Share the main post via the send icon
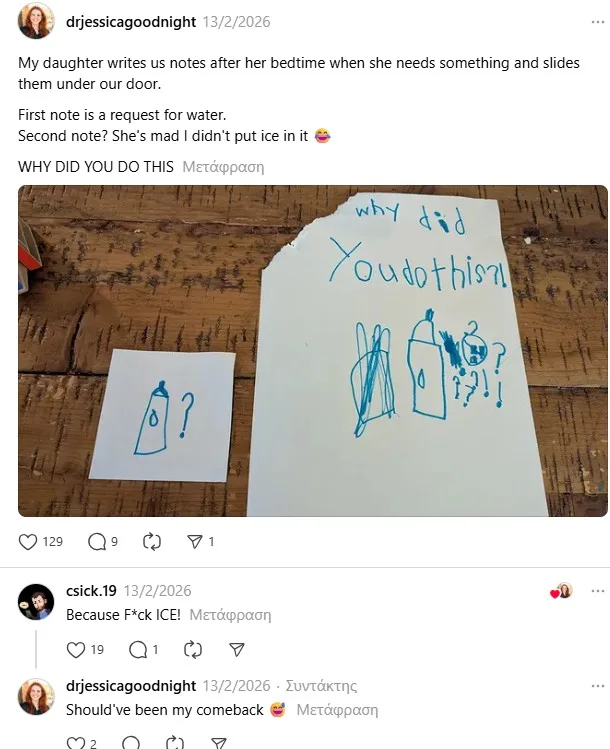Screen dimensions: 610x749 (x=195, y=541)
